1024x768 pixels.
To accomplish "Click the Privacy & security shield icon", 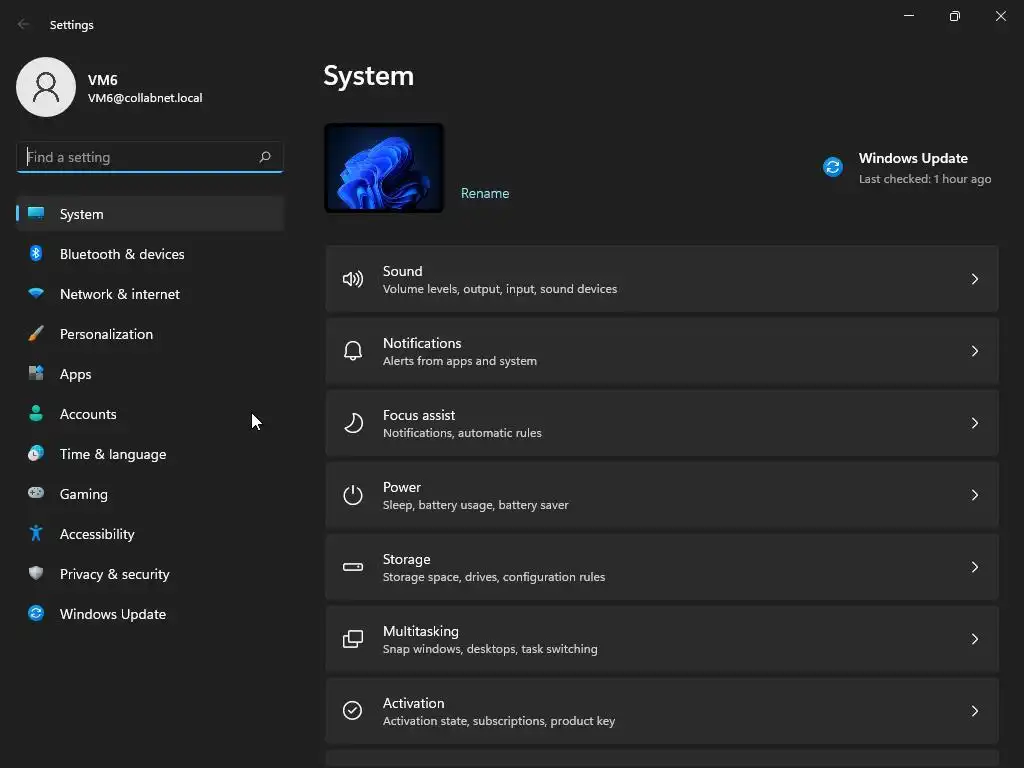I will pos(36,574).
